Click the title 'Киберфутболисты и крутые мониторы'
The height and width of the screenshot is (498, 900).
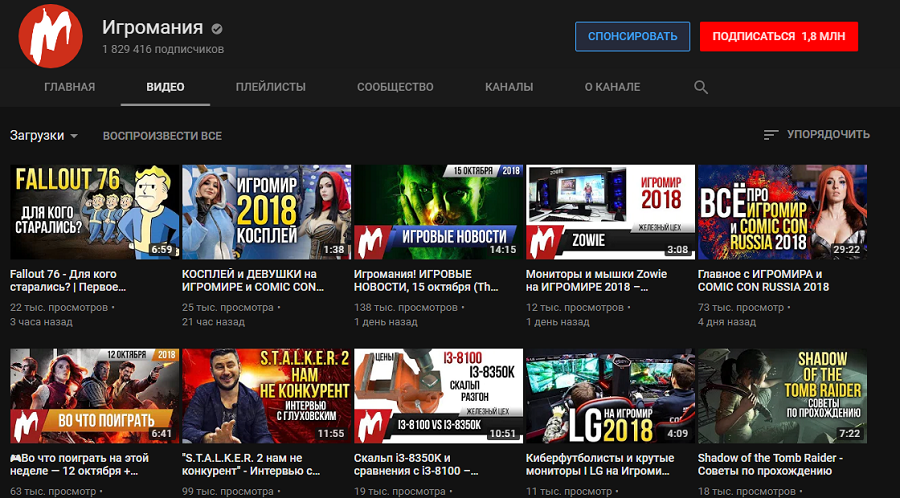[x=600, y=465]
